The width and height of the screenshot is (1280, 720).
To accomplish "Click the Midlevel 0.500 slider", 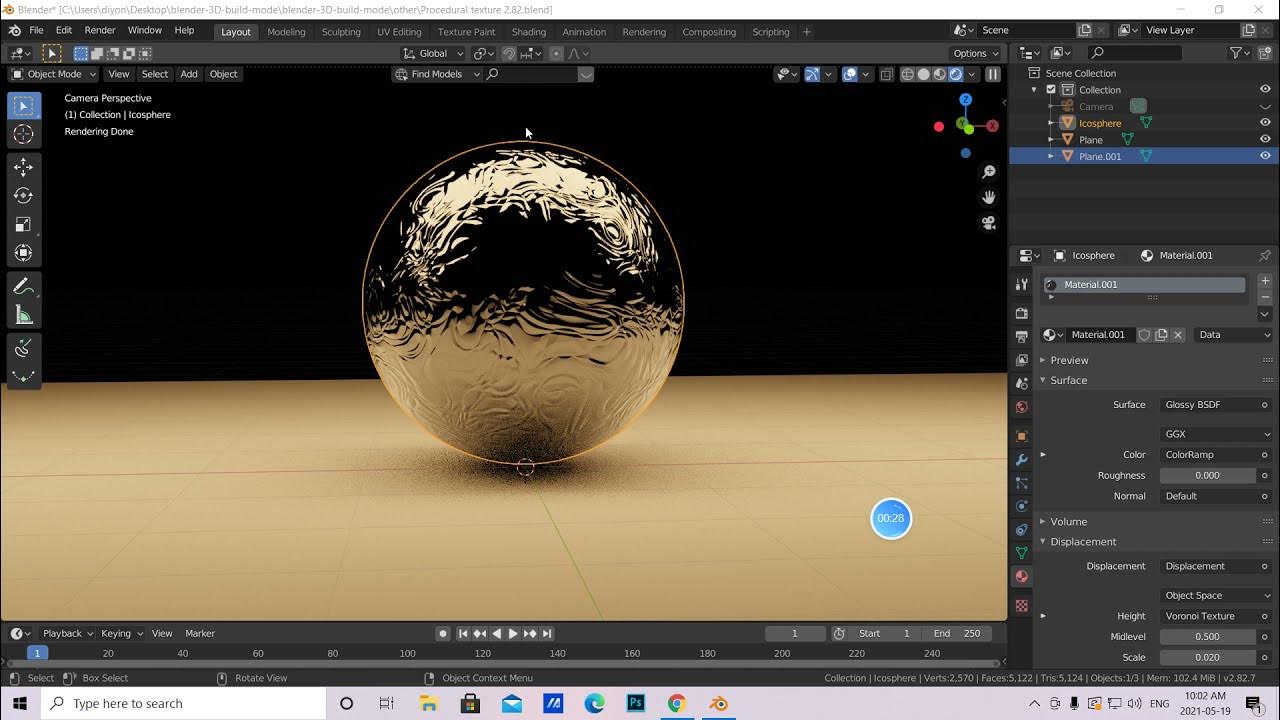I will coord(1208,637).
